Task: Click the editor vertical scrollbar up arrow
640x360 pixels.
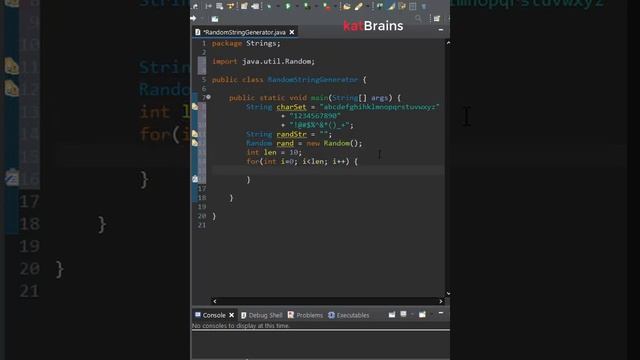Action: (448, 42)
